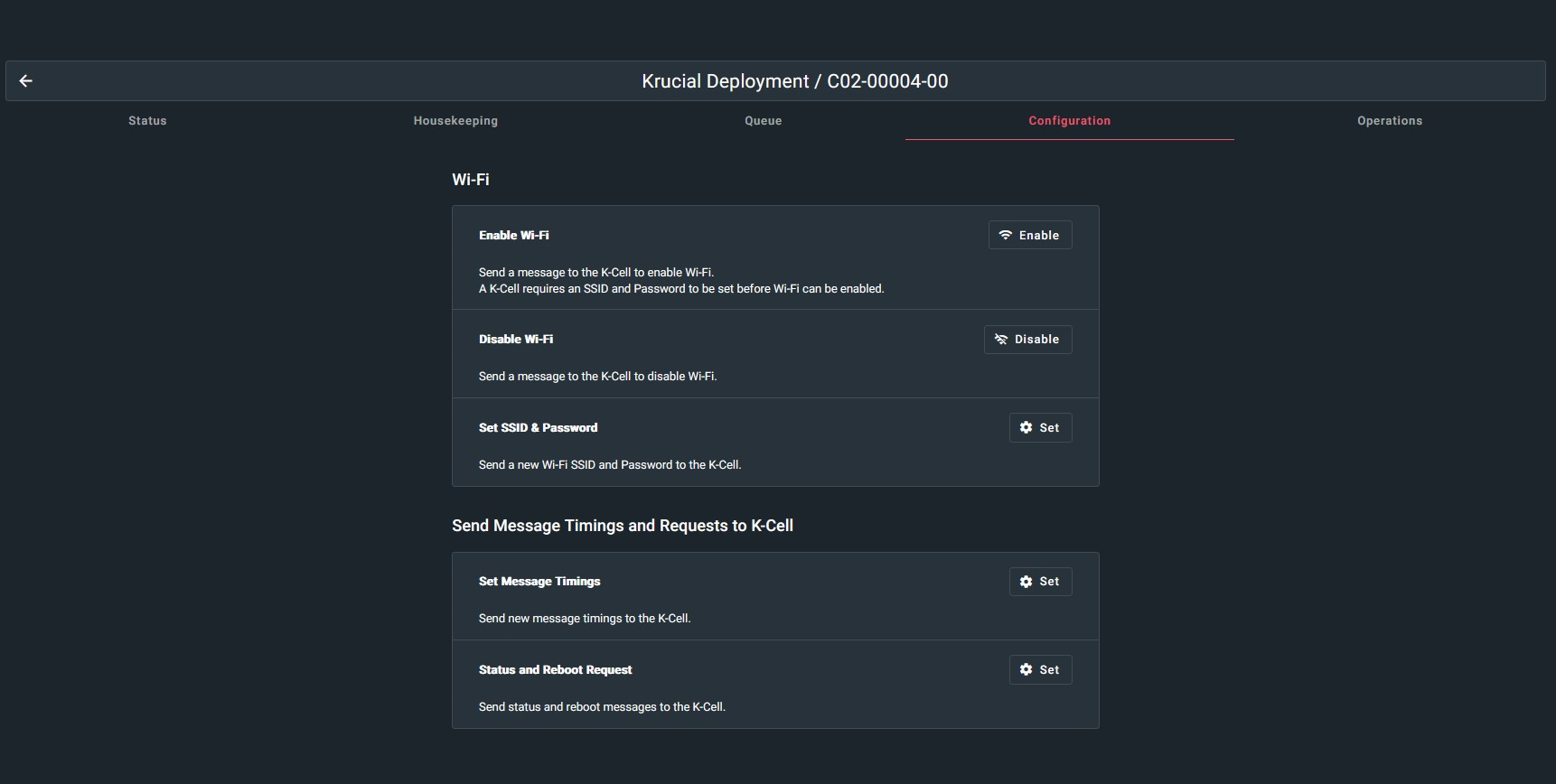Click the 'Set SSID & Password' row label
The image size is (1556, 784).
tap(539, 428)
